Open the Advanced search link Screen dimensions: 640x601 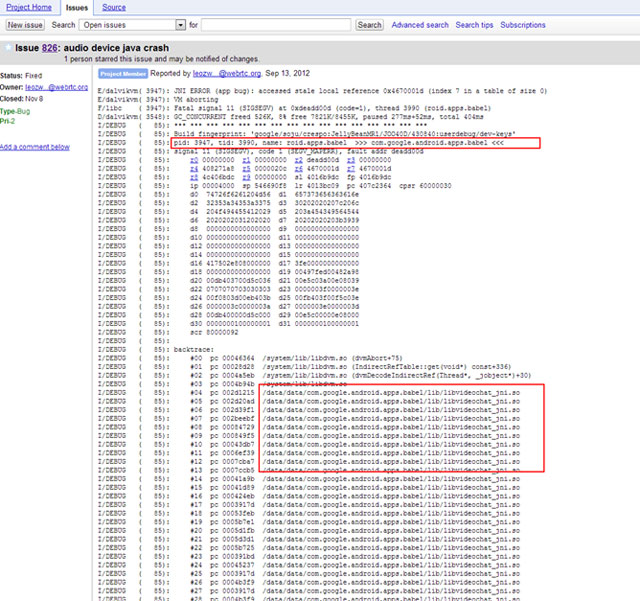[x=420, y=25]
